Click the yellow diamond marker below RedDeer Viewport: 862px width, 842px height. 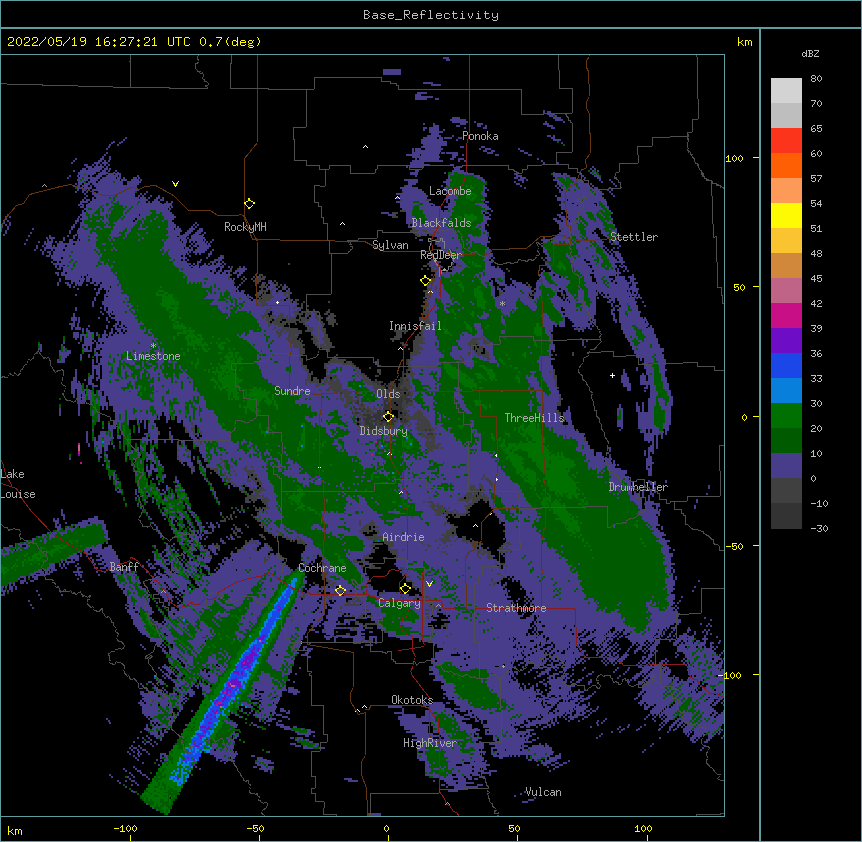[x=426, y=281]
